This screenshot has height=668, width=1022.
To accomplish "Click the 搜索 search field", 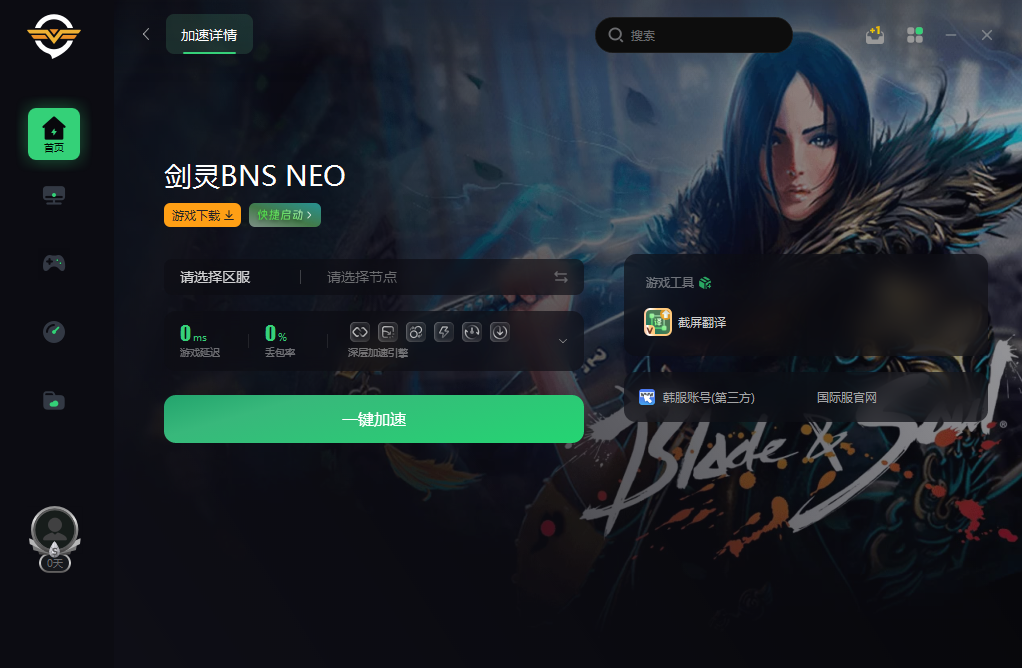I will tap(694, 35).
